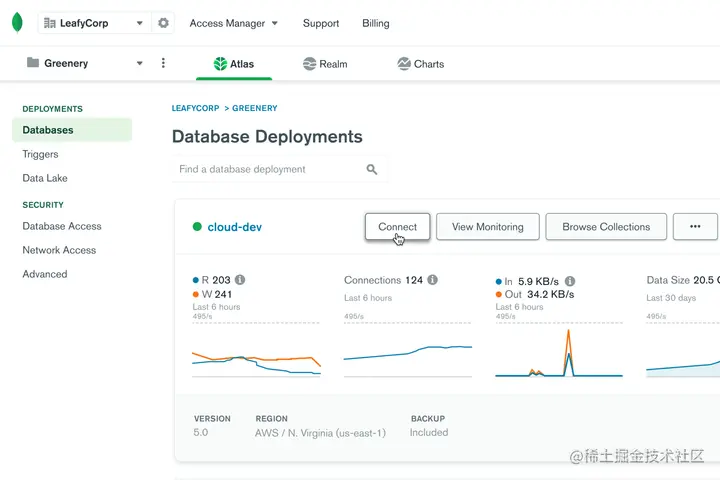
Task: Click the "AWS / N. Virginia (us-east-1)" region text
Action: [321, 433]
